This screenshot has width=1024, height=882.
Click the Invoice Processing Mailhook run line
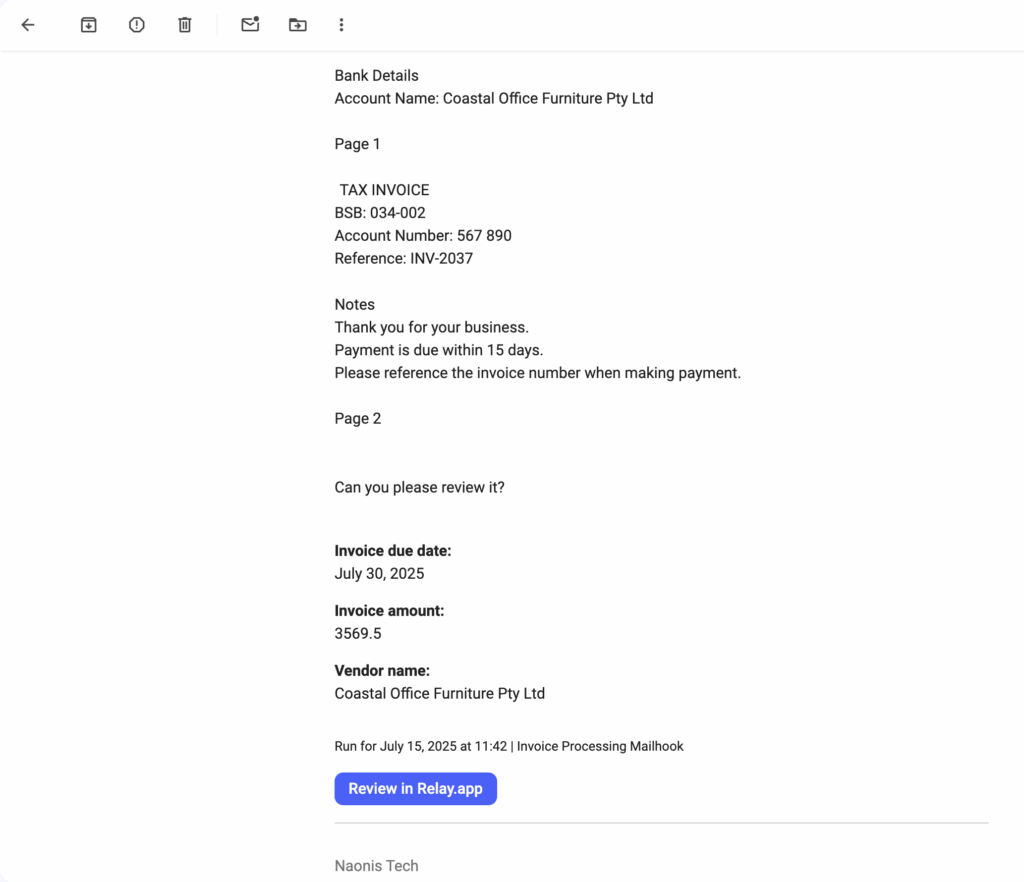click(x=509, y=746)
